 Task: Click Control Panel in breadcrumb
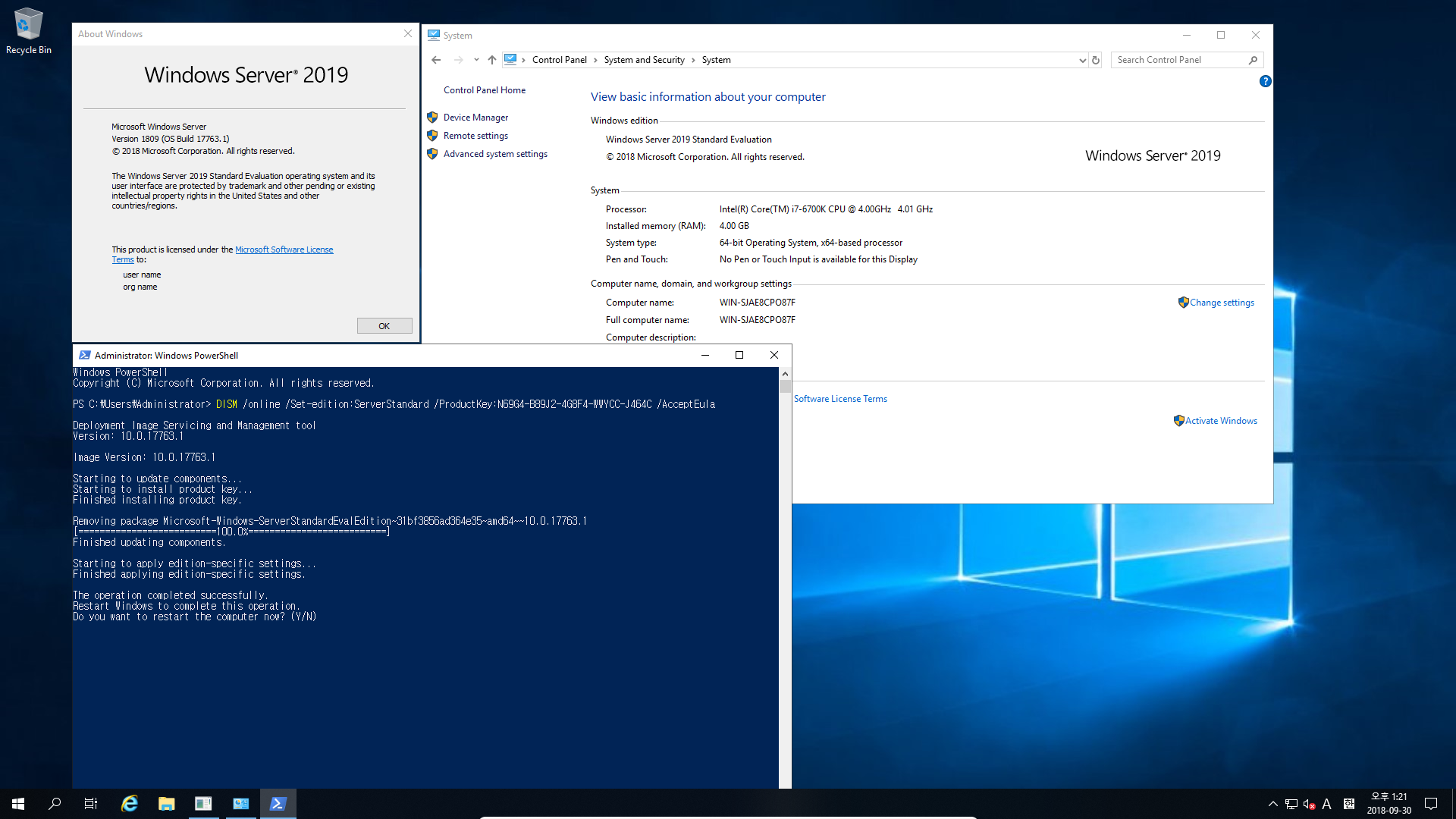coord(560,60)
